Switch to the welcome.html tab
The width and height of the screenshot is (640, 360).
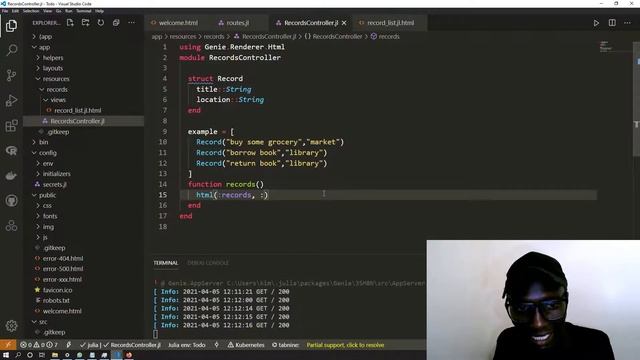coord(178,23)
